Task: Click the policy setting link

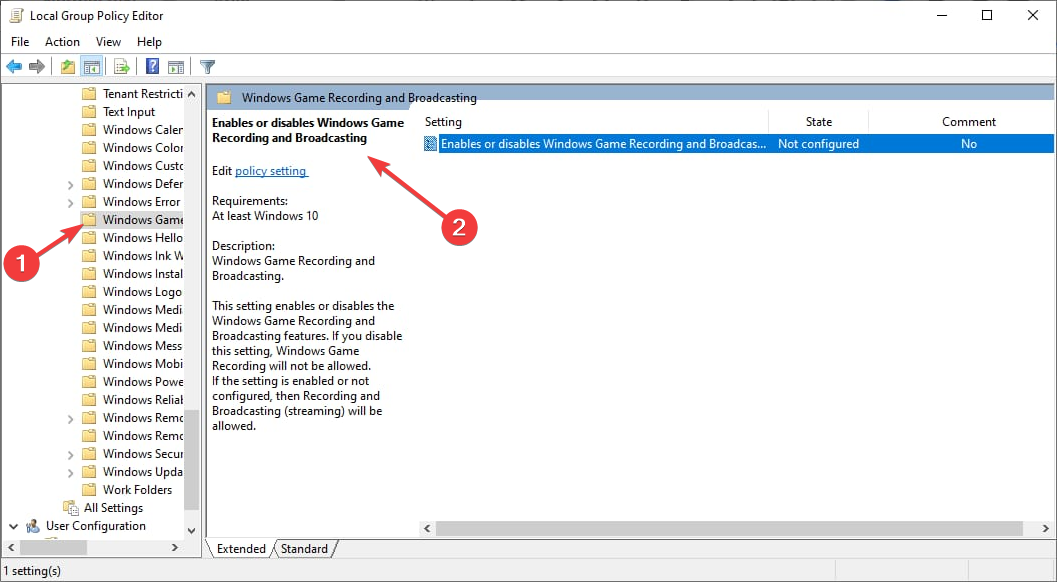Action: click(271, 171)
